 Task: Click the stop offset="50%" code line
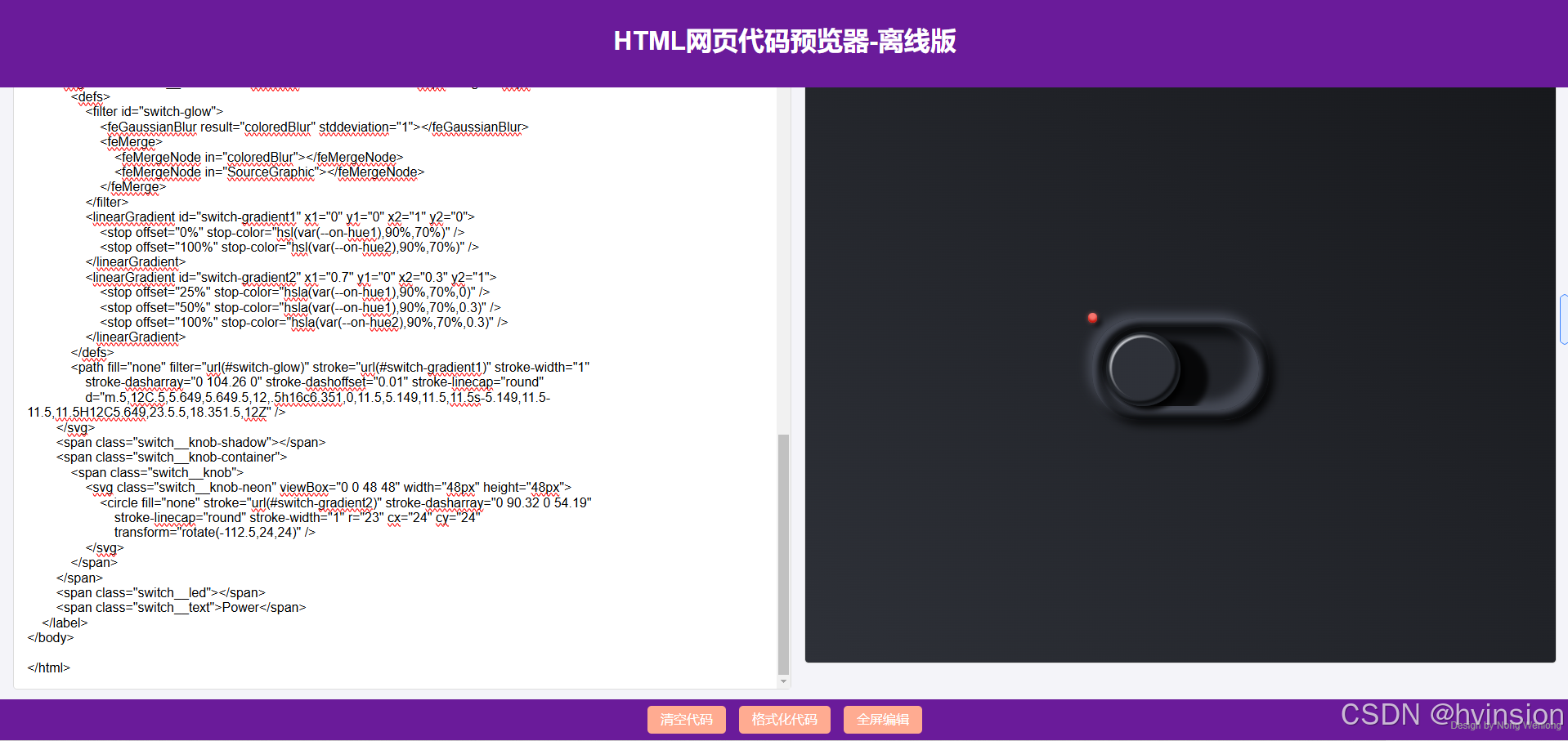(301, 308)
